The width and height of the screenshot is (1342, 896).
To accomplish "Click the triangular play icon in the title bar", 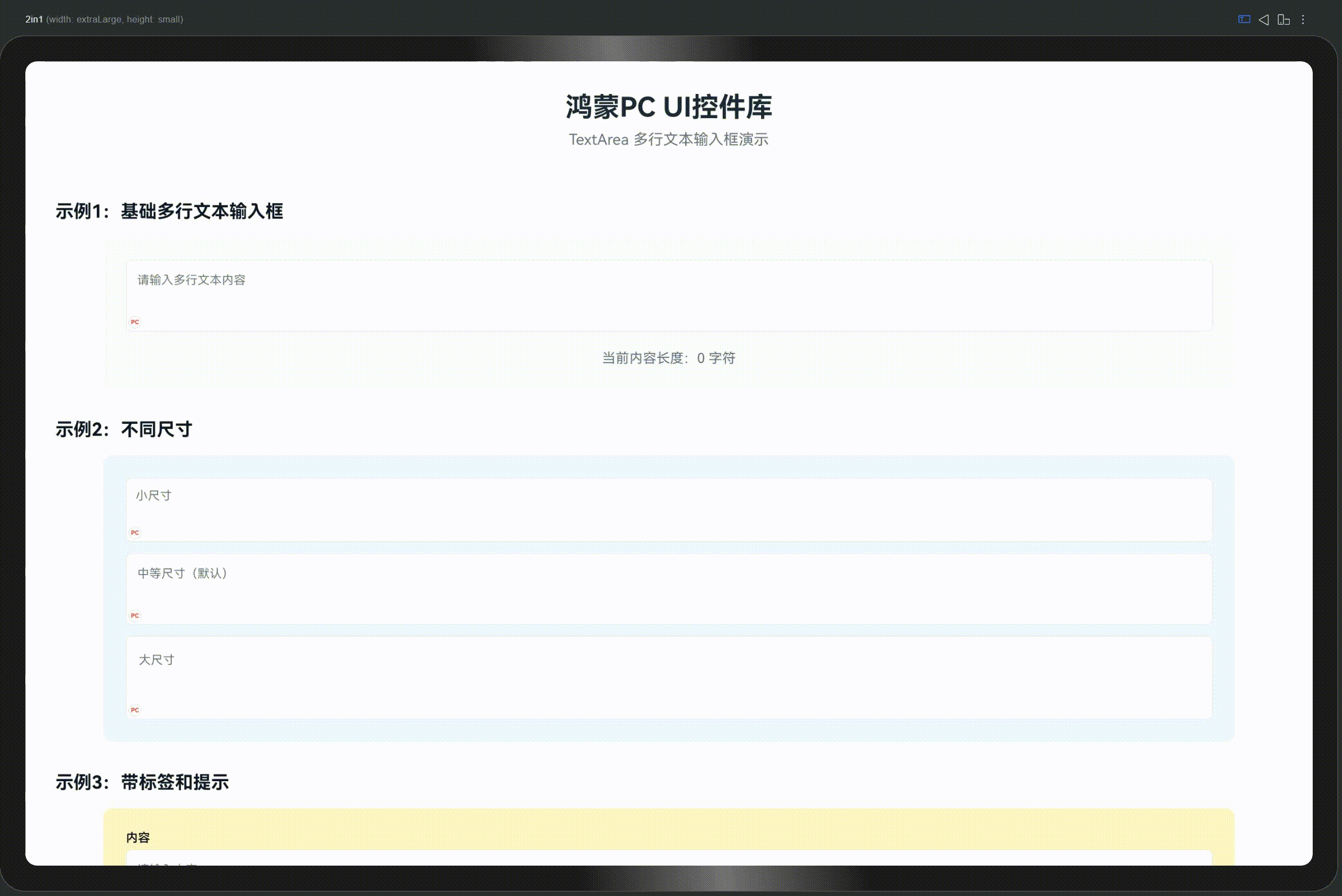I will 1264,20.
